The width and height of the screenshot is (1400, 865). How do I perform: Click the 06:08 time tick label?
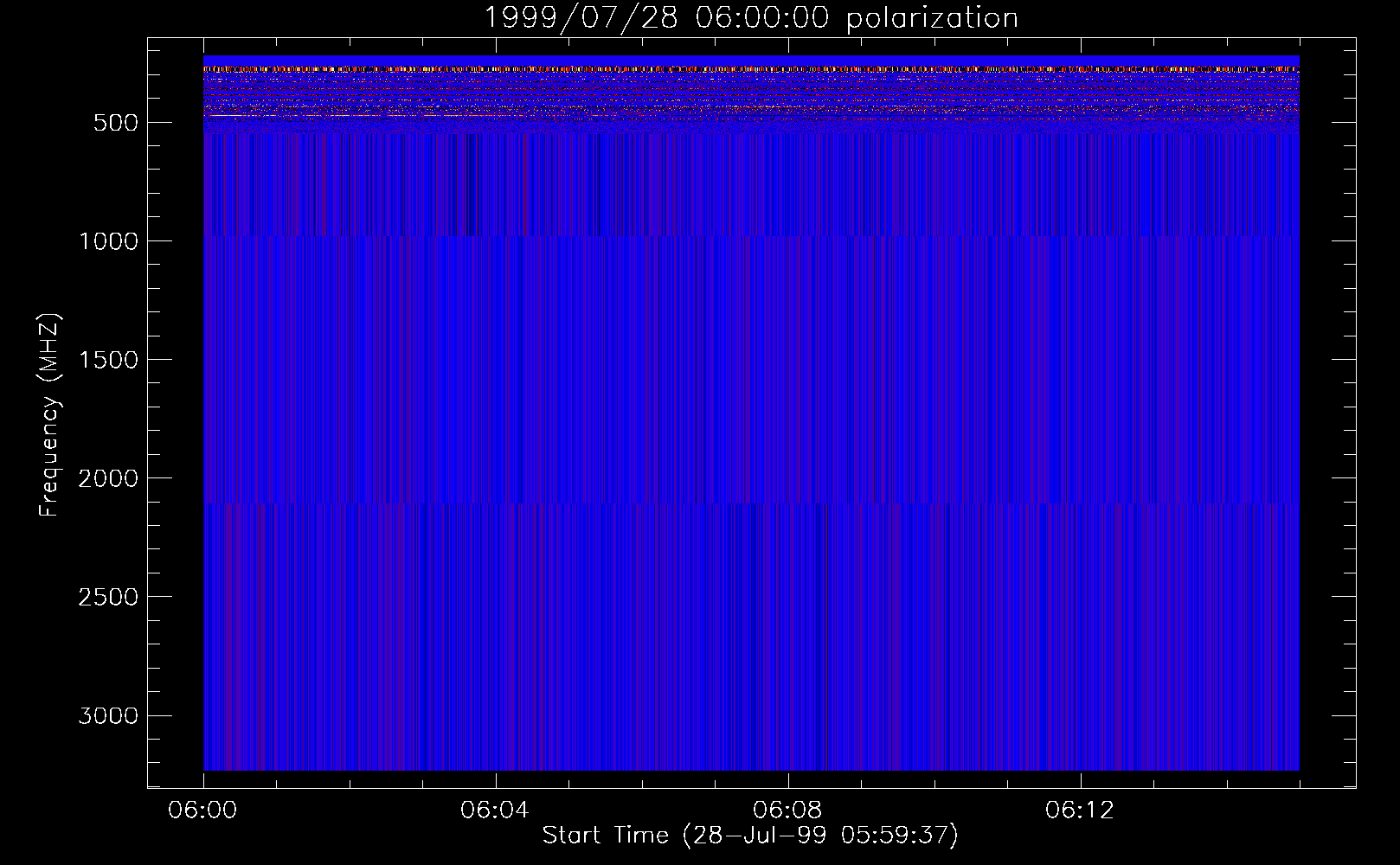pos(787,811)
